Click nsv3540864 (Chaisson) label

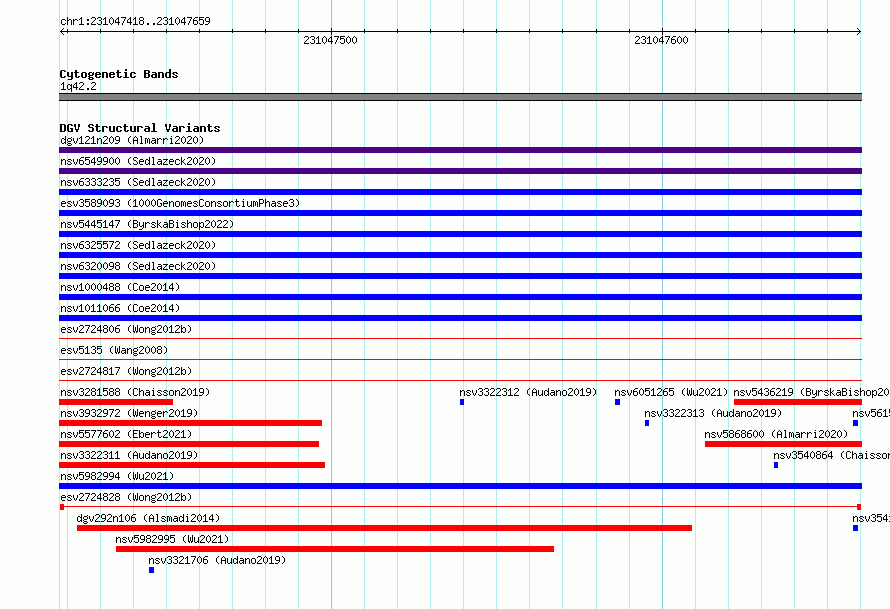(831, 455)
